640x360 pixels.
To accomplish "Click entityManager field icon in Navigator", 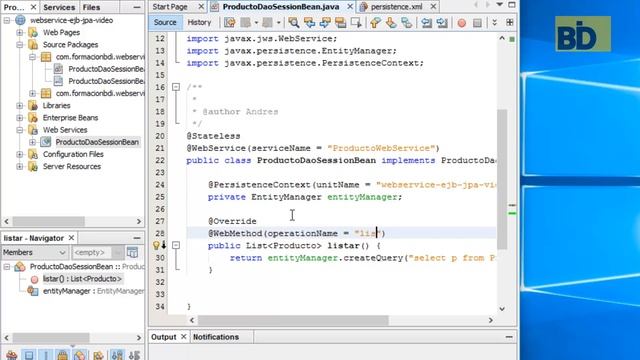I will coord(33,291).
